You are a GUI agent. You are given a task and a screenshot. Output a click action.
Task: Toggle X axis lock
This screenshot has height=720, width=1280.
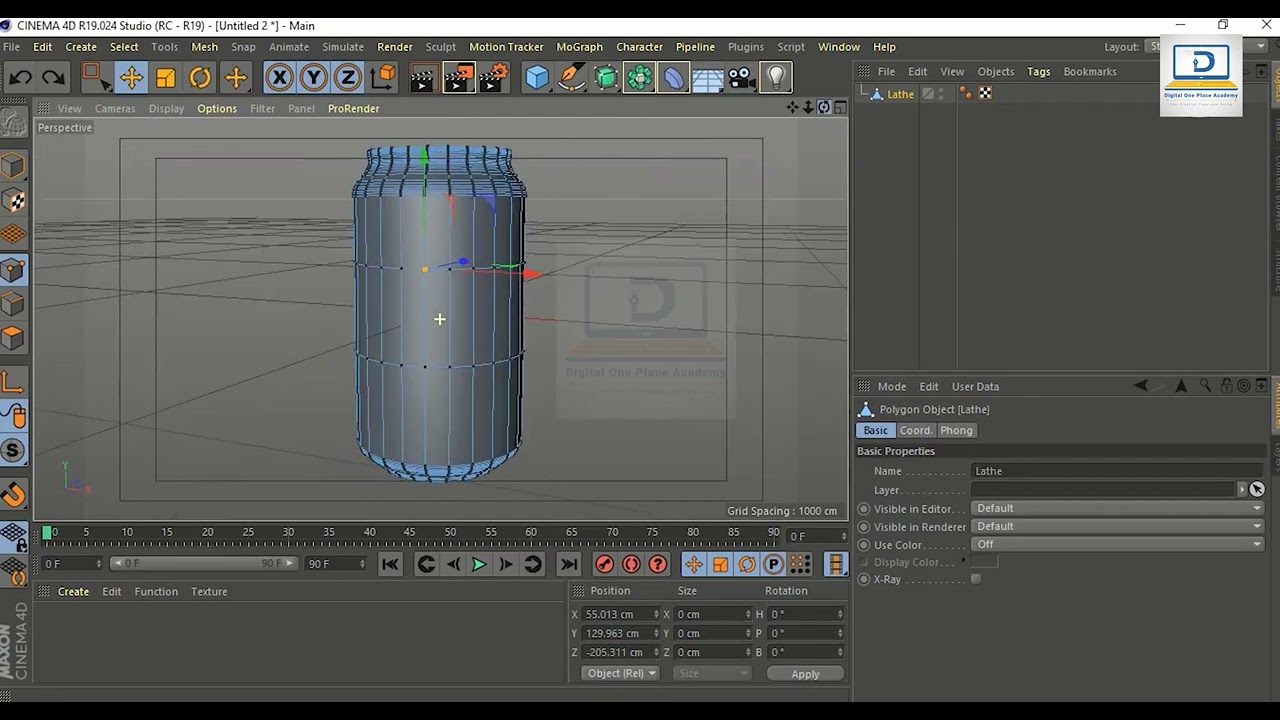(x=279, y=77)
